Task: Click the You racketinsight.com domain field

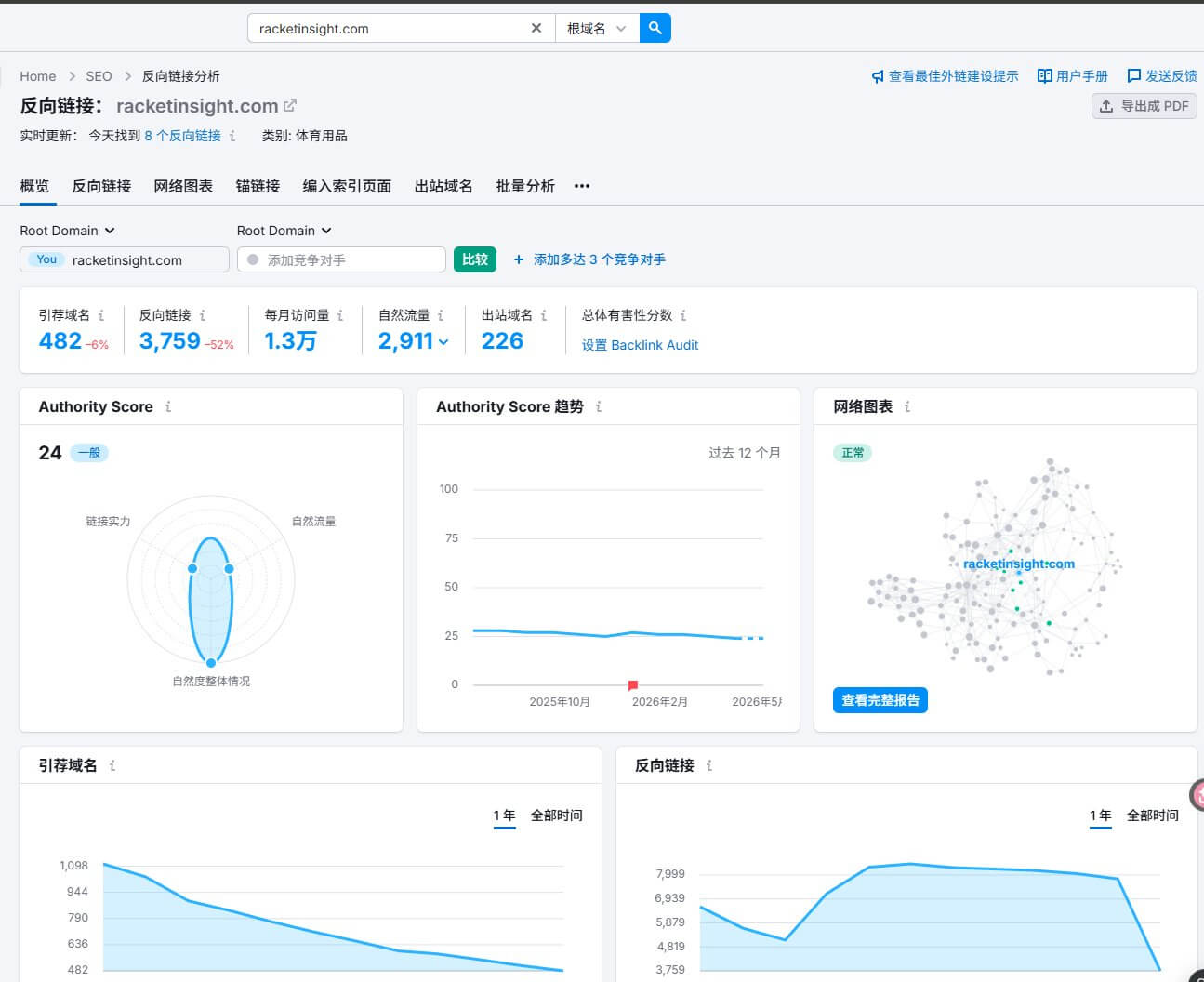Action: [x=125, y=259]
